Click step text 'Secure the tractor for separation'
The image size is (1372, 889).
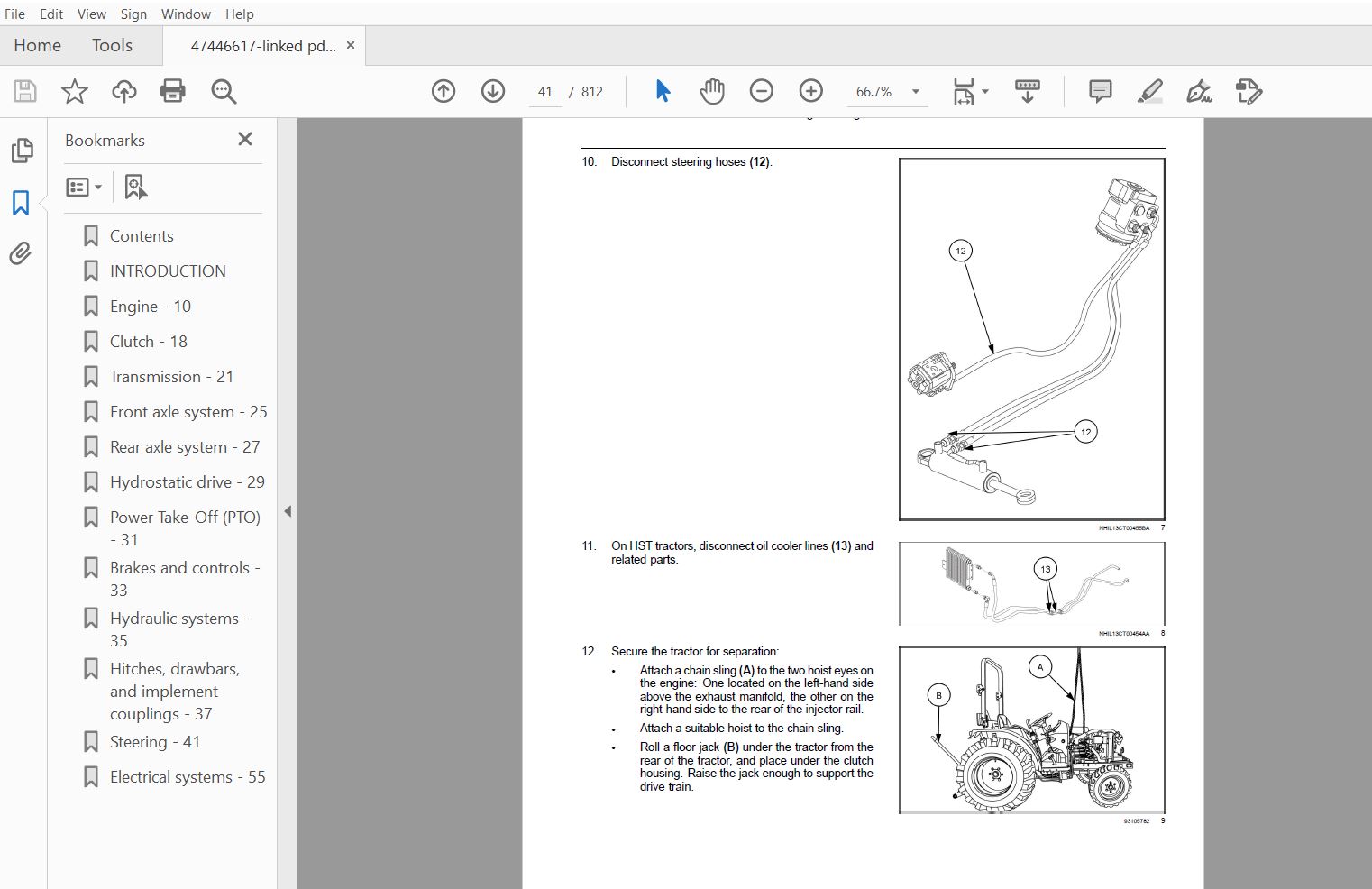pyautogui.click(x=695, y=652)
